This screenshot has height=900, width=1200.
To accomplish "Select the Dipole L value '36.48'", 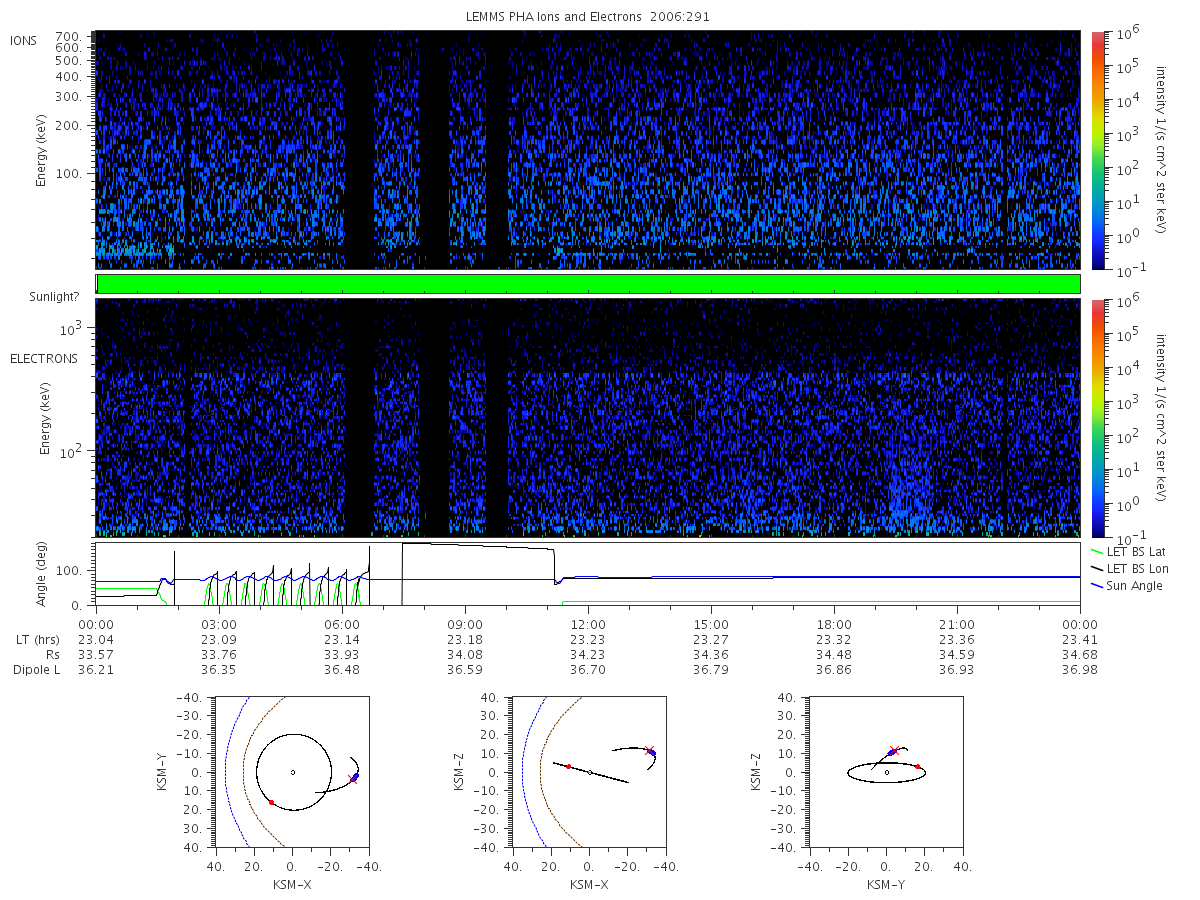I will pyautogui.click(x=341, y=670).
